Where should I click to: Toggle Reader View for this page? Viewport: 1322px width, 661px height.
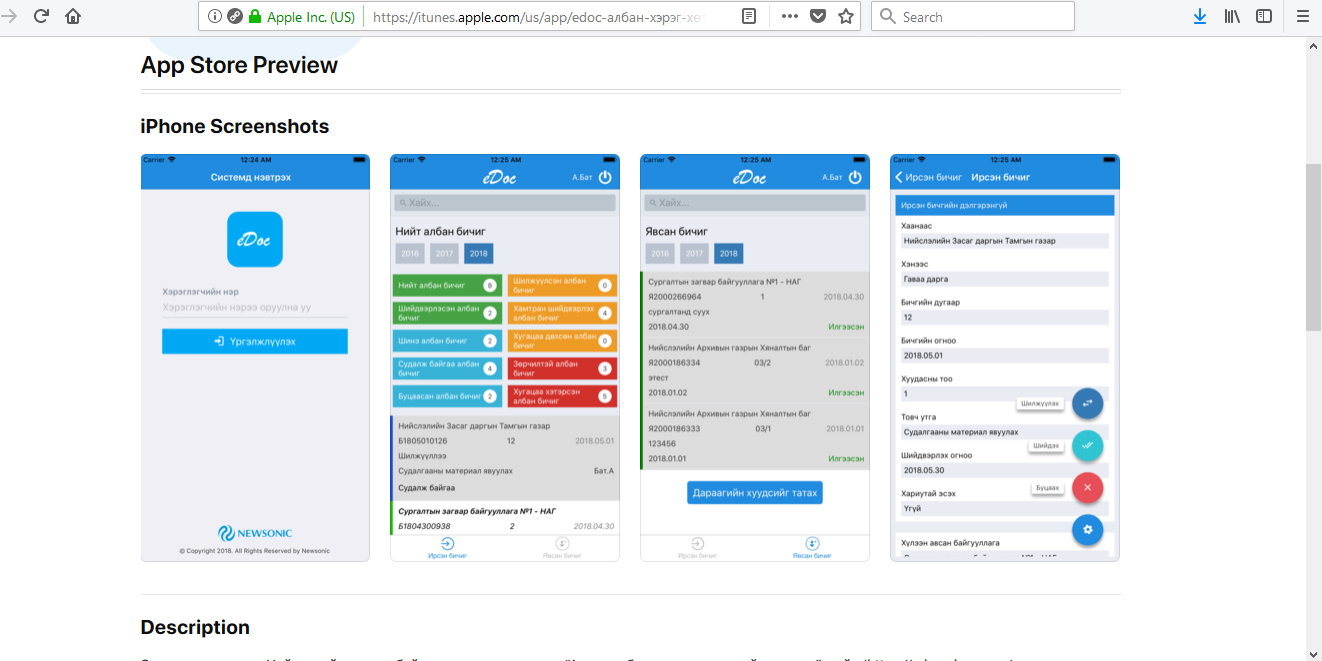pyautogui.click(x=749, y=17)
